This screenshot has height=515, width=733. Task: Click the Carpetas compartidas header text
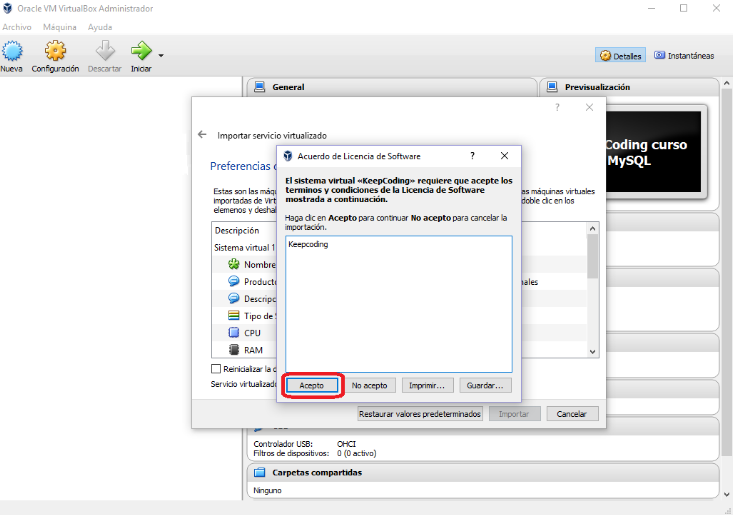[317, 472]
